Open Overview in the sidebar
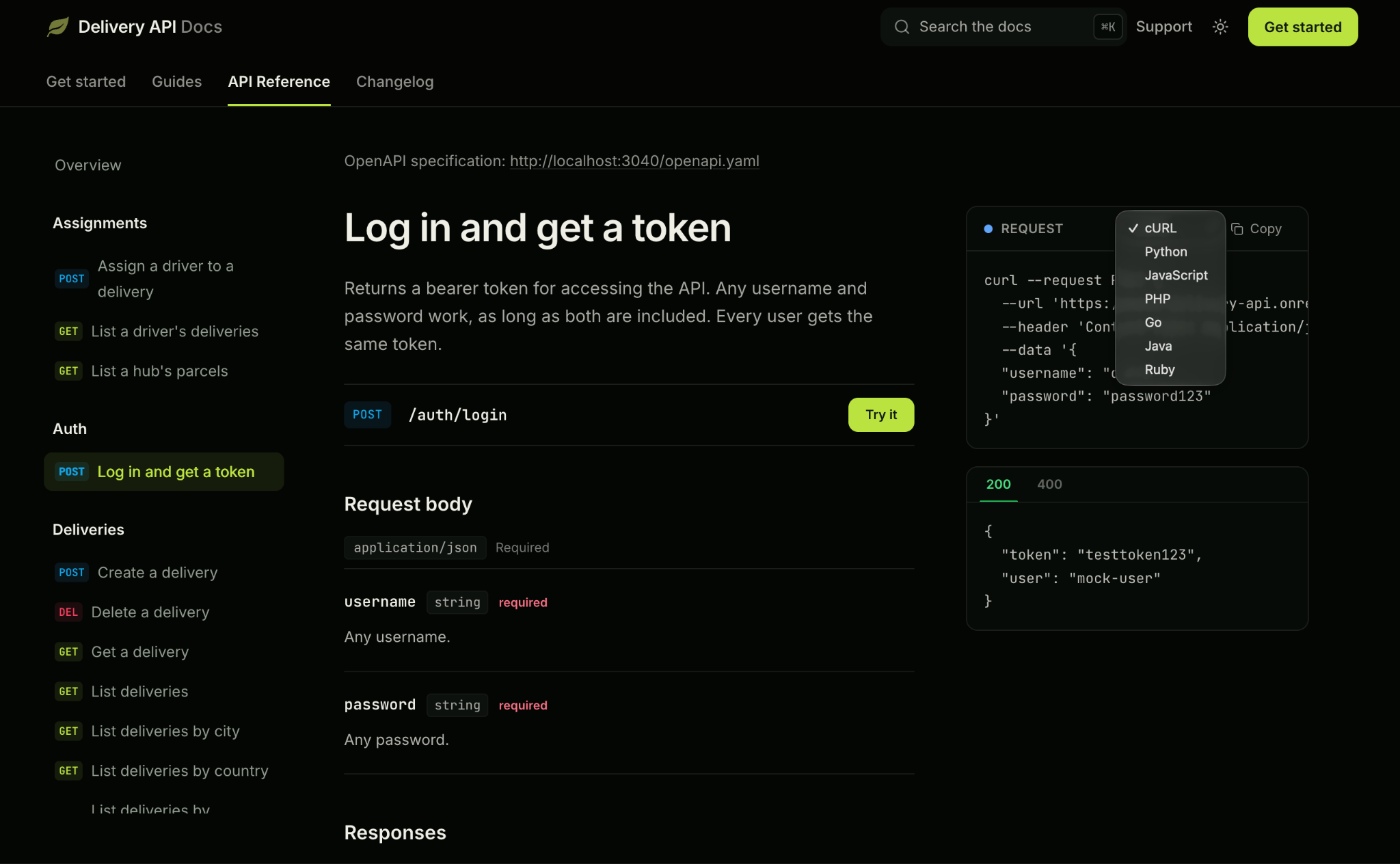 pyautogui.click(x=87, y=165)
